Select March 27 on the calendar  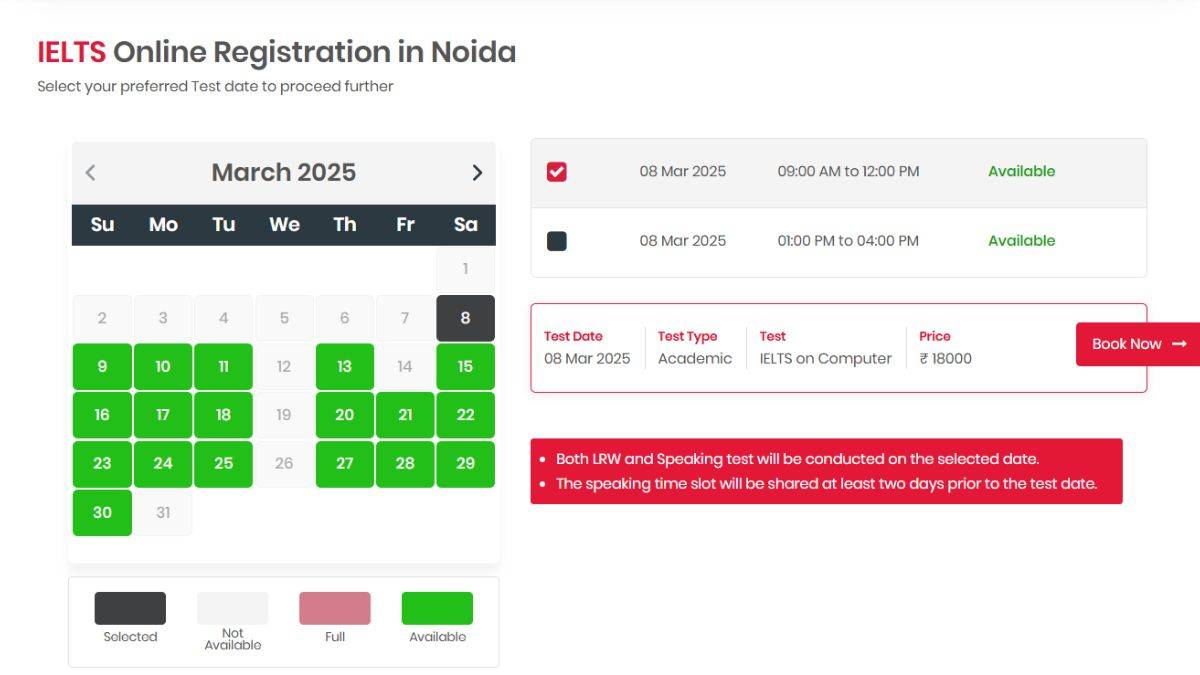click(x=344, y=463)
